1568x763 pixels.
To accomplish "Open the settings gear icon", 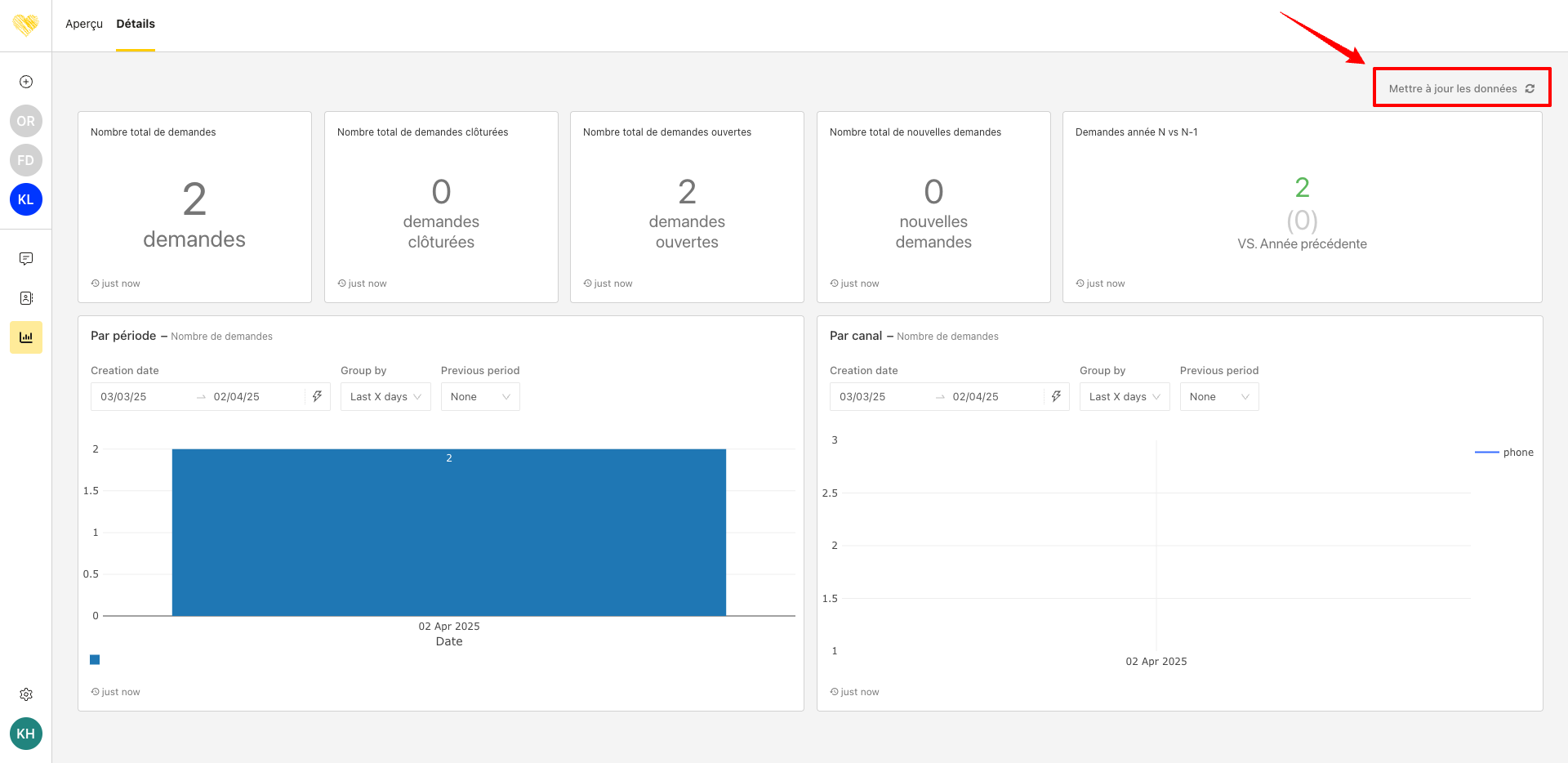I will (x=26, y=694).
